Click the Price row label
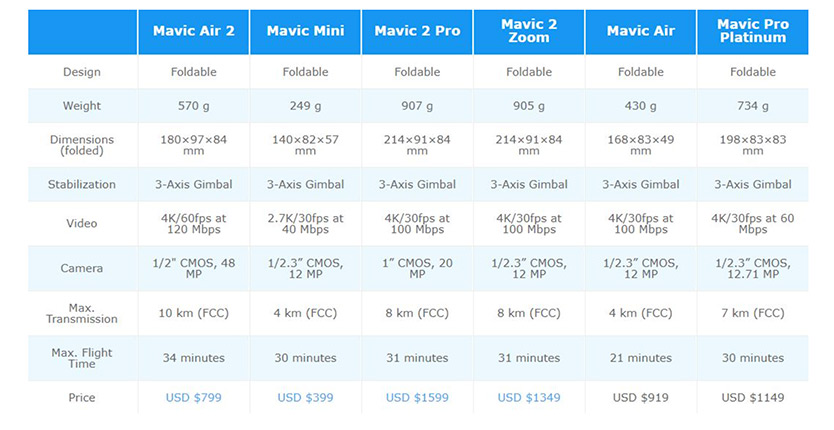This screenshot has height=430, width=834. [82, 398]
